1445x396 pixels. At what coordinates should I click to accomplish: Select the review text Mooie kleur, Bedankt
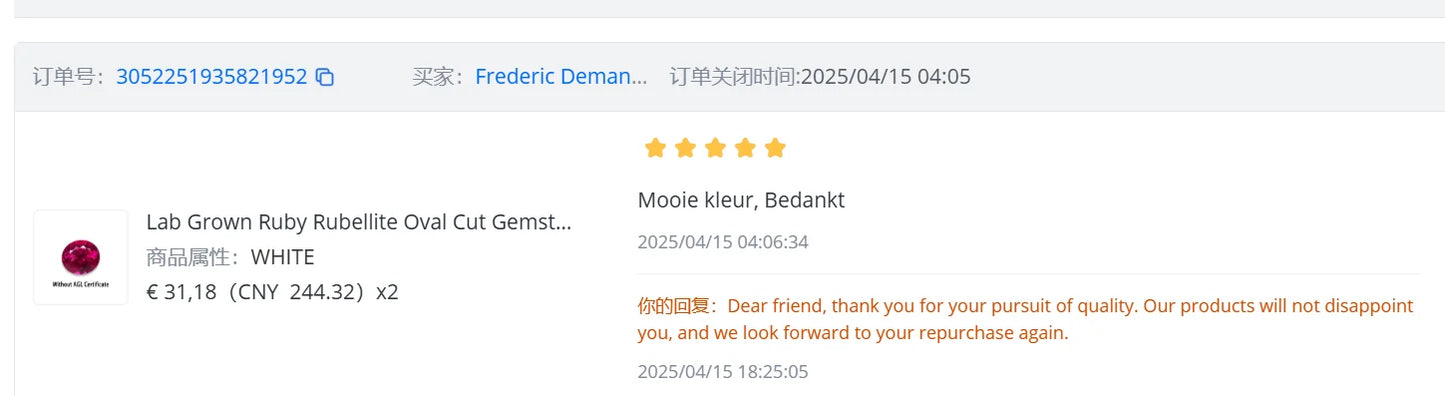[x=741, y=200]
